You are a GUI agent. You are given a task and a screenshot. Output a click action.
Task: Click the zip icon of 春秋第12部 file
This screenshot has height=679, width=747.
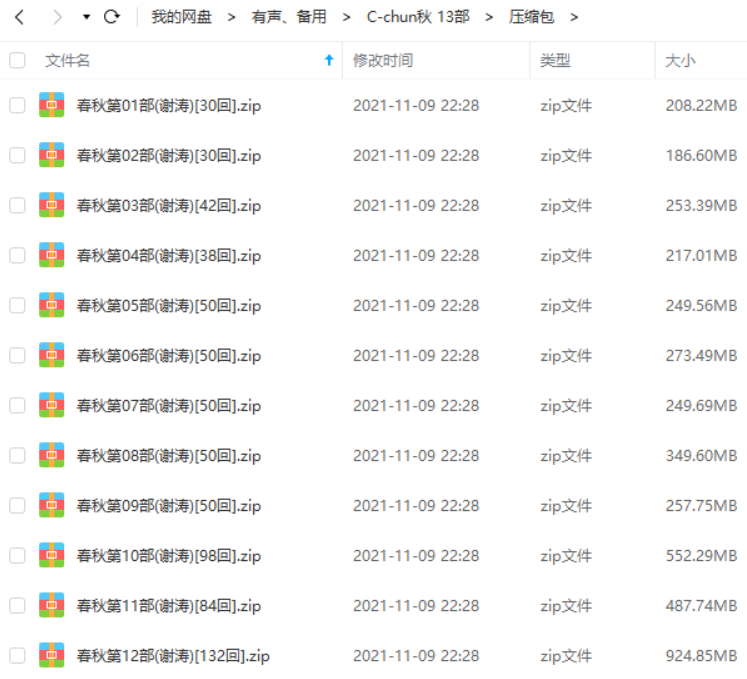(51, 655)
